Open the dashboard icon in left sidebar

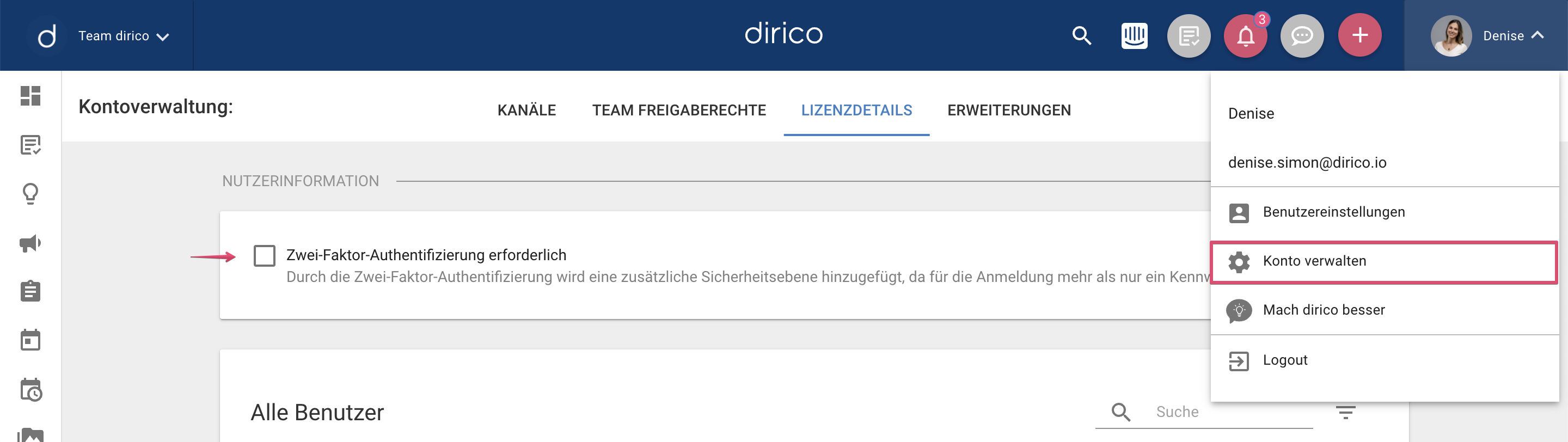click(x=30, y=96)
